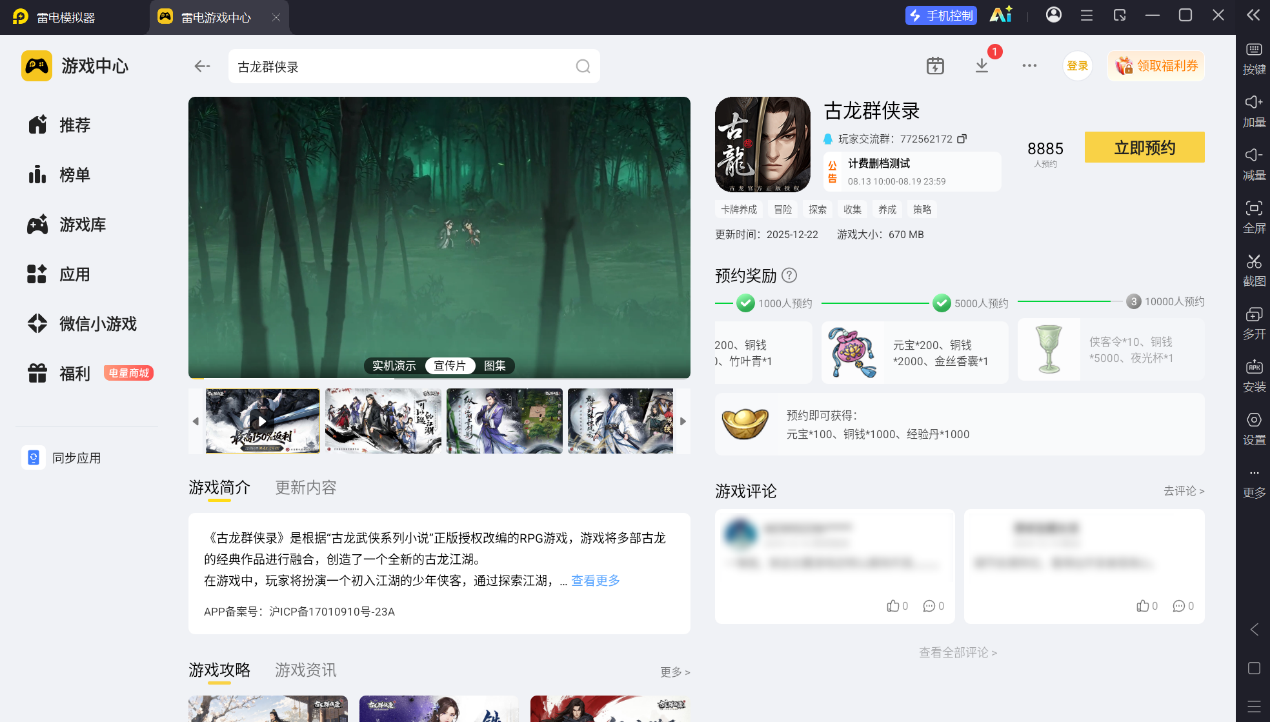
Task: Click 查看更多 in game intro
Action: (595, 581)
